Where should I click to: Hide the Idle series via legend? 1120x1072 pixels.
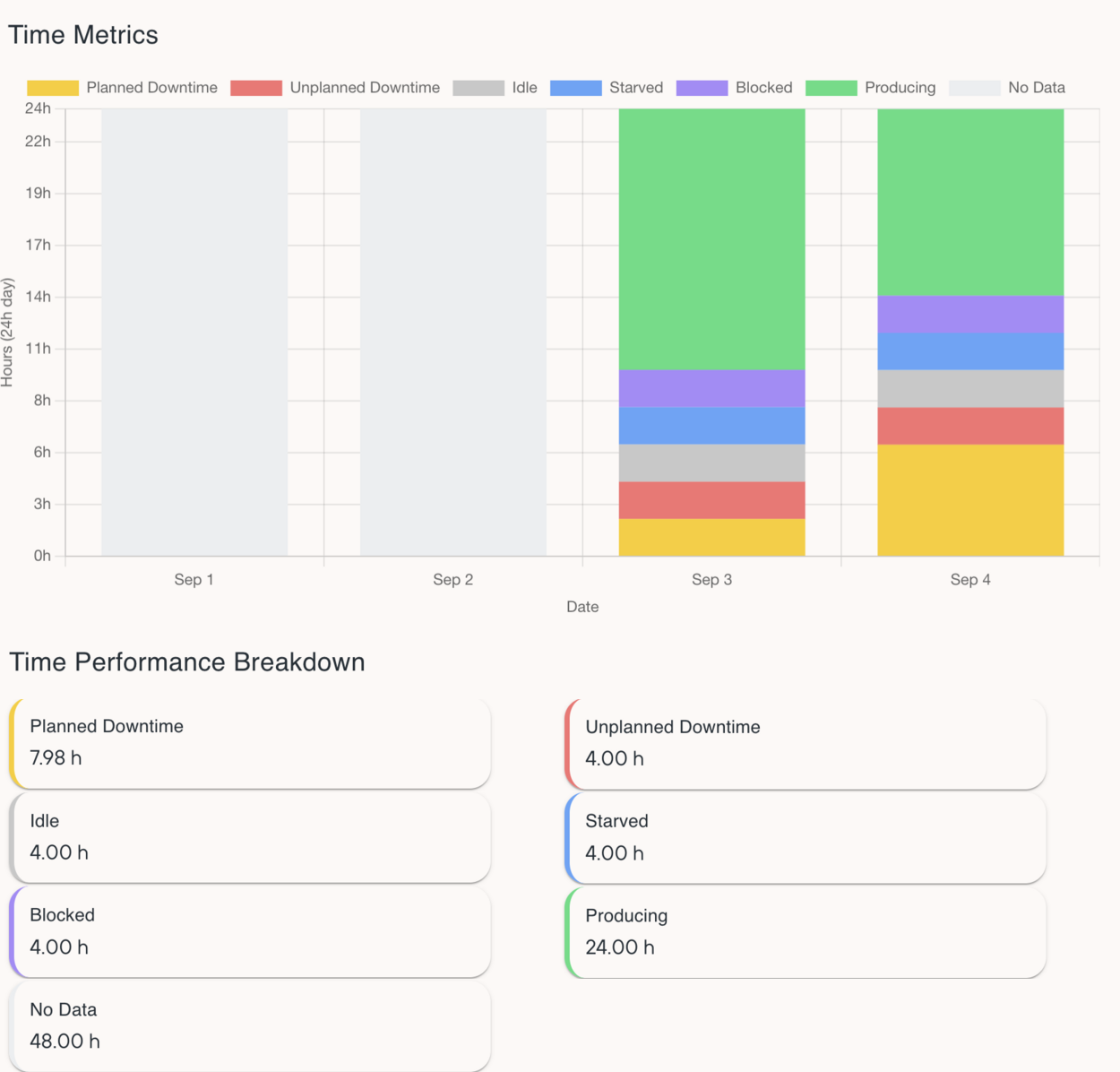[495, 88]
